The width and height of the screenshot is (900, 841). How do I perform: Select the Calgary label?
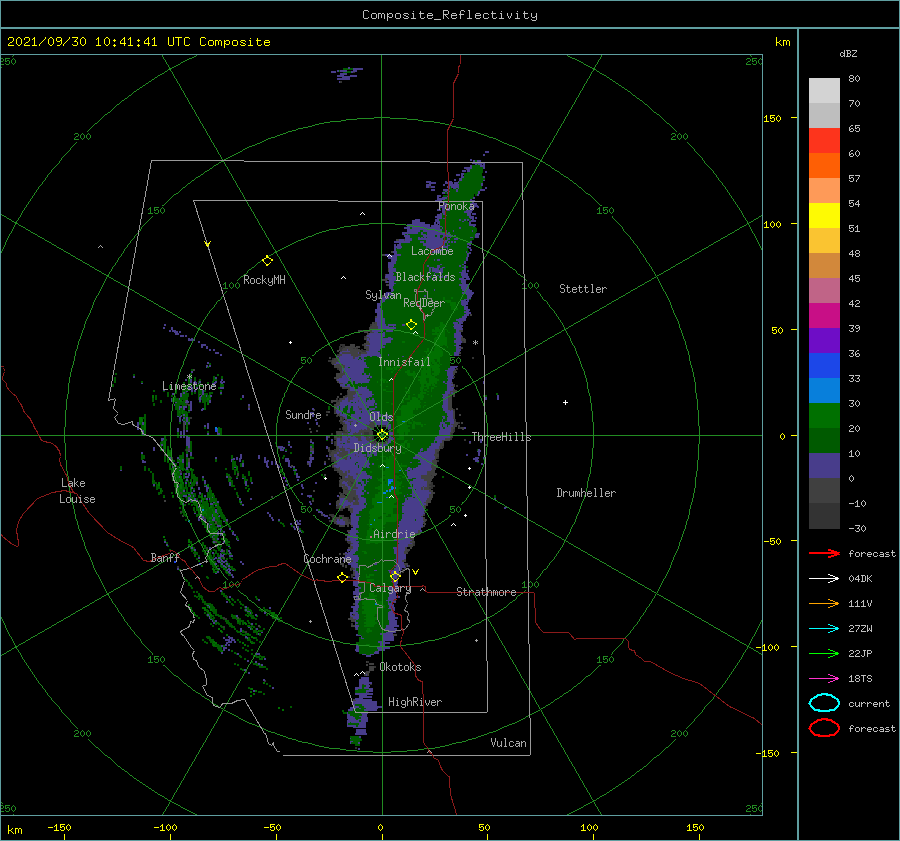pos(390,588)
